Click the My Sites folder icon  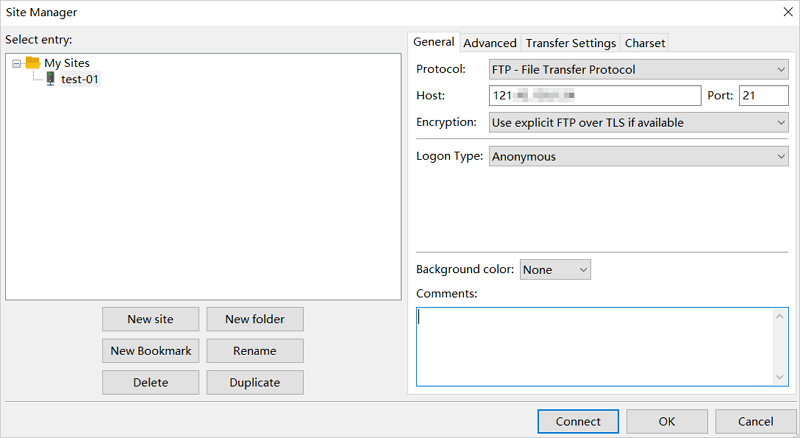(33, 63)
